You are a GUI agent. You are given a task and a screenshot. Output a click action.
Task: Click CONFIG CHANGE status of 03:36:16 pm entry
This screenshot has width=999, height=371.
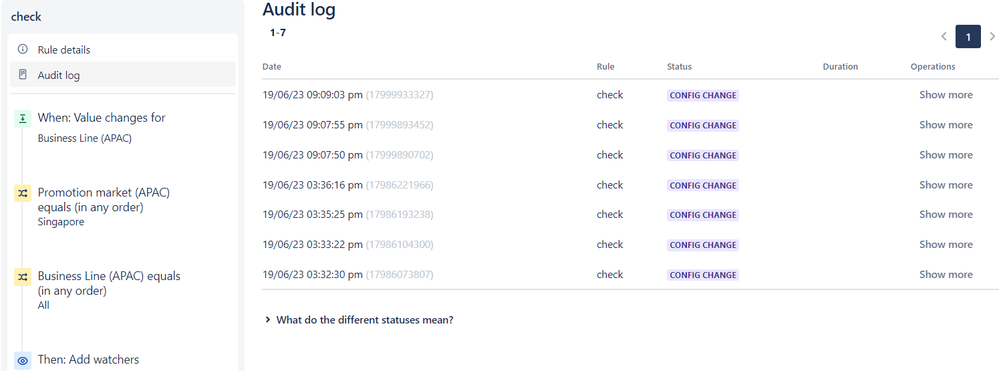pyautogui.click(x=703, y=186)
